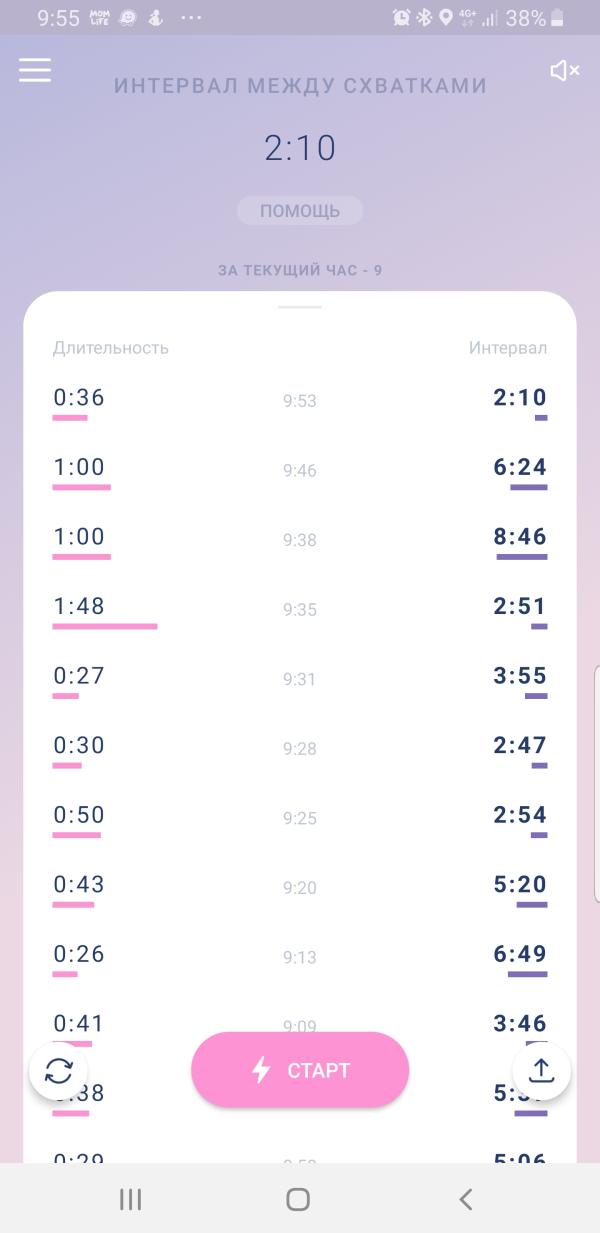Select the 1:48 duration entry

click(x=79, y=606)
